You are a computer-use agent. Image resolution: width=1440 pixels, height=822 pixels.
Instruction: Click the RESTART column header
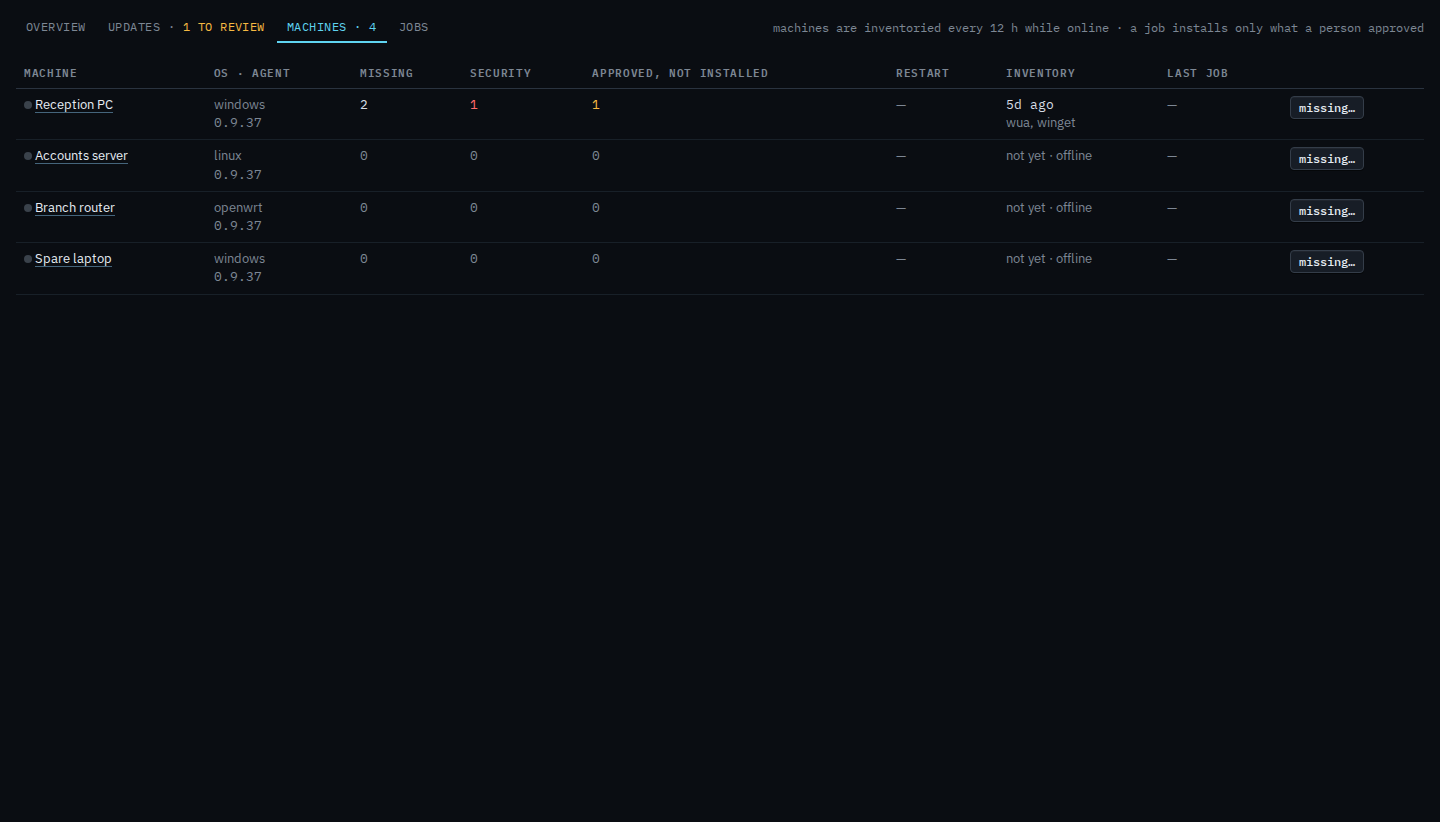tap(922, 73)
